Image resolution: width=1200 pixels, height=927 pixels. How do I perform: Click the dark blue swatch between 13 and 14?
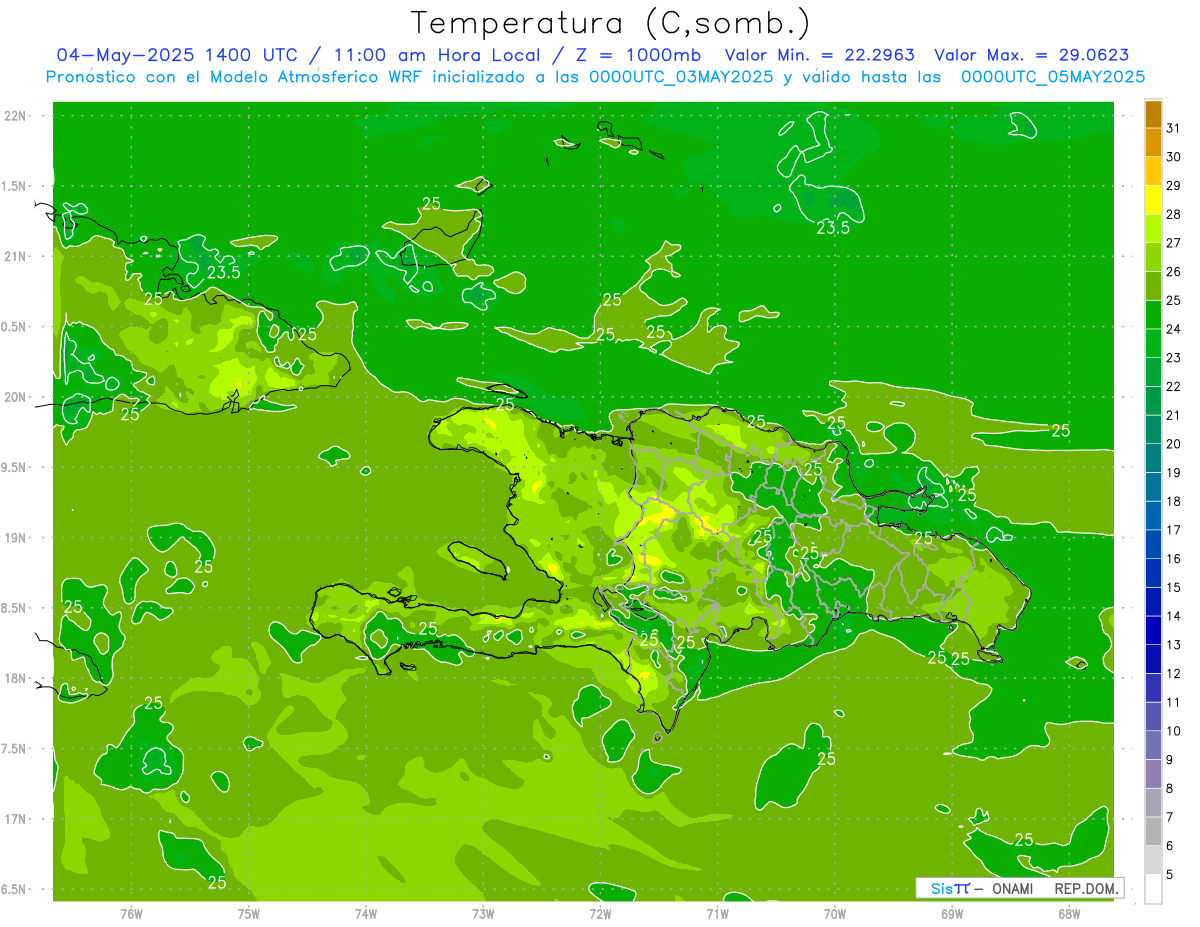[x=1153, y=630]
